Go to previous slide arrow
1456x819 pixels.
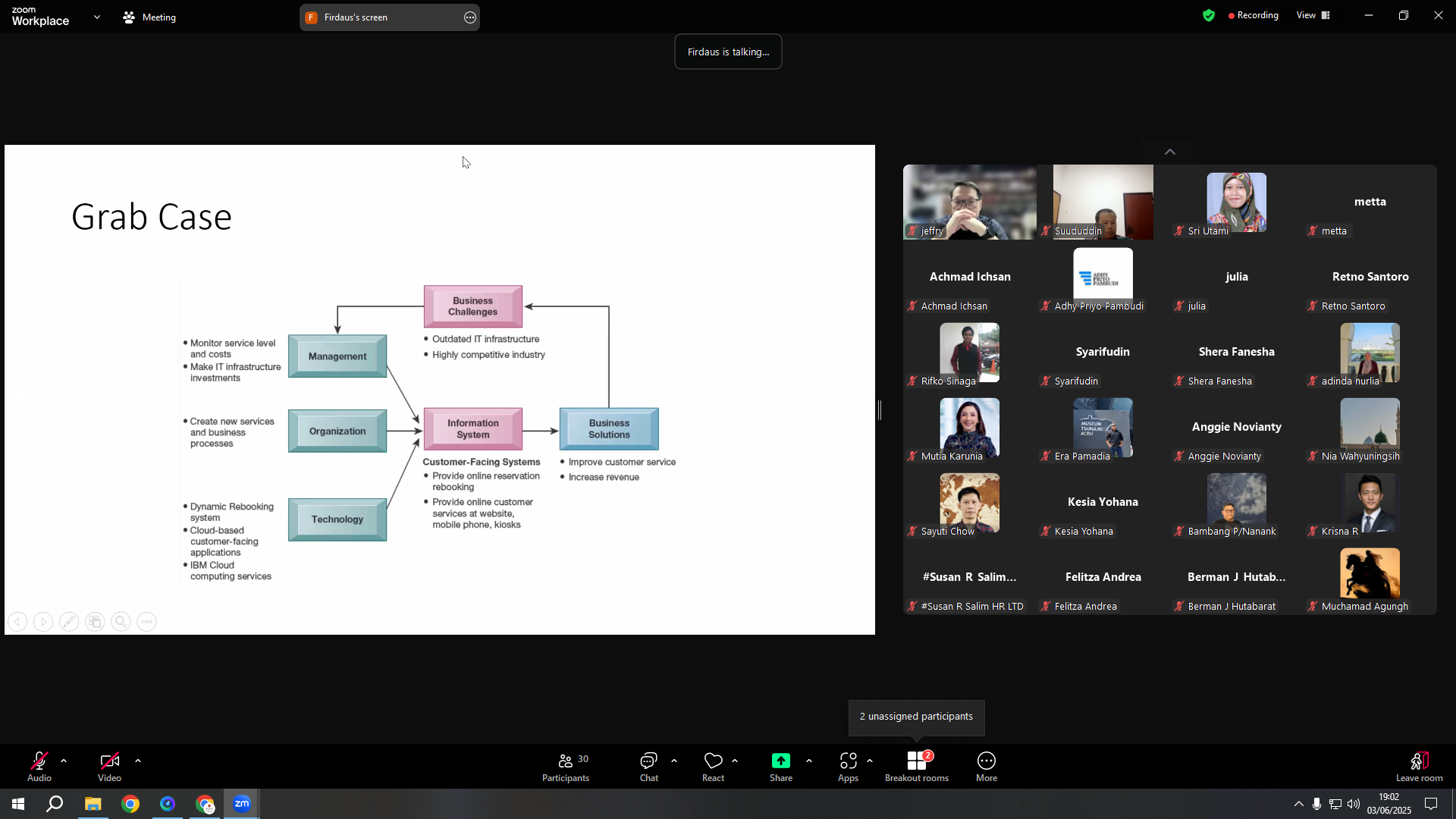17,622
